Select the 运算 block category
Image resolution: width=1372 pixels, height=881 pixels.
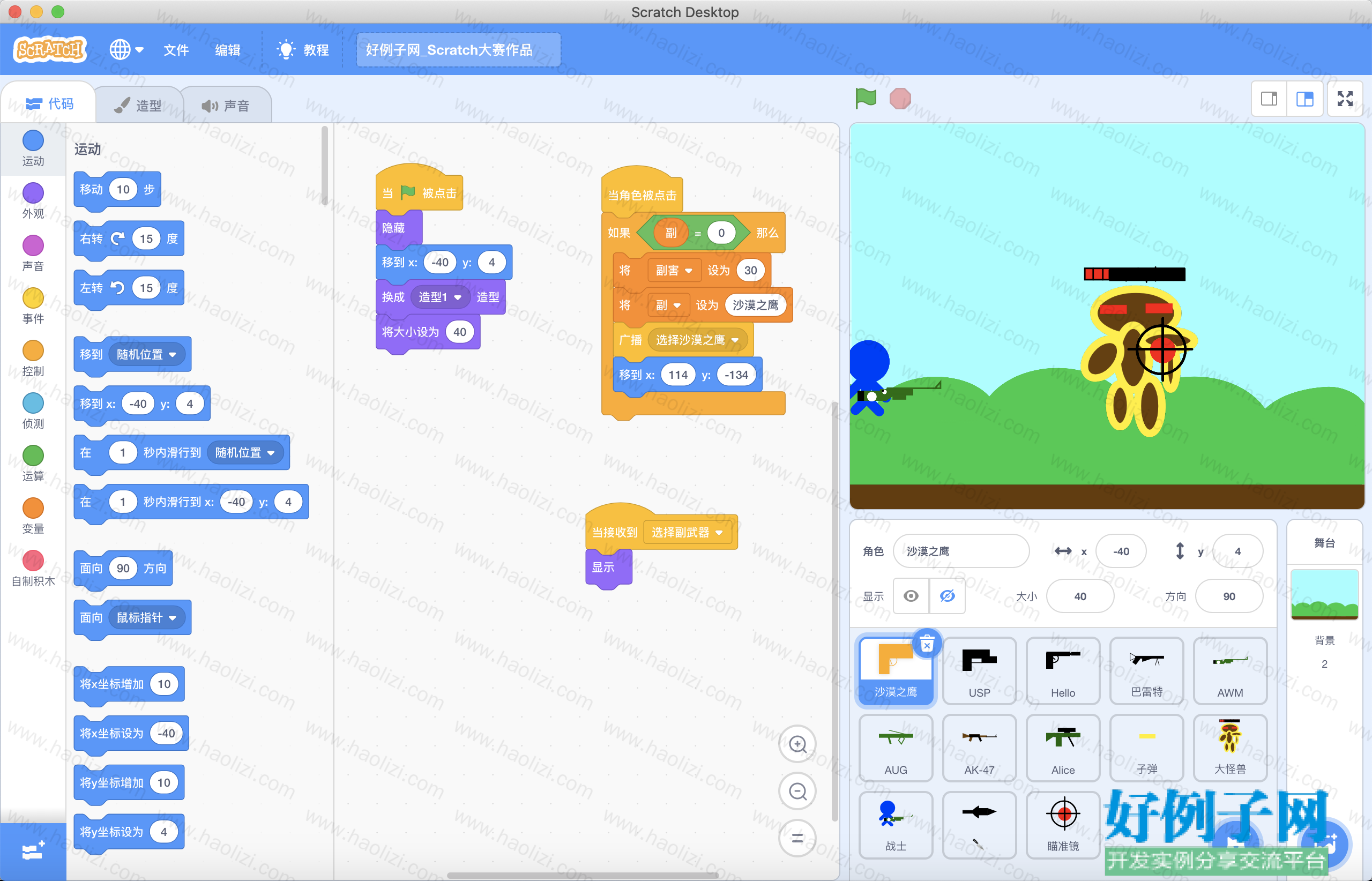(33, 464)
